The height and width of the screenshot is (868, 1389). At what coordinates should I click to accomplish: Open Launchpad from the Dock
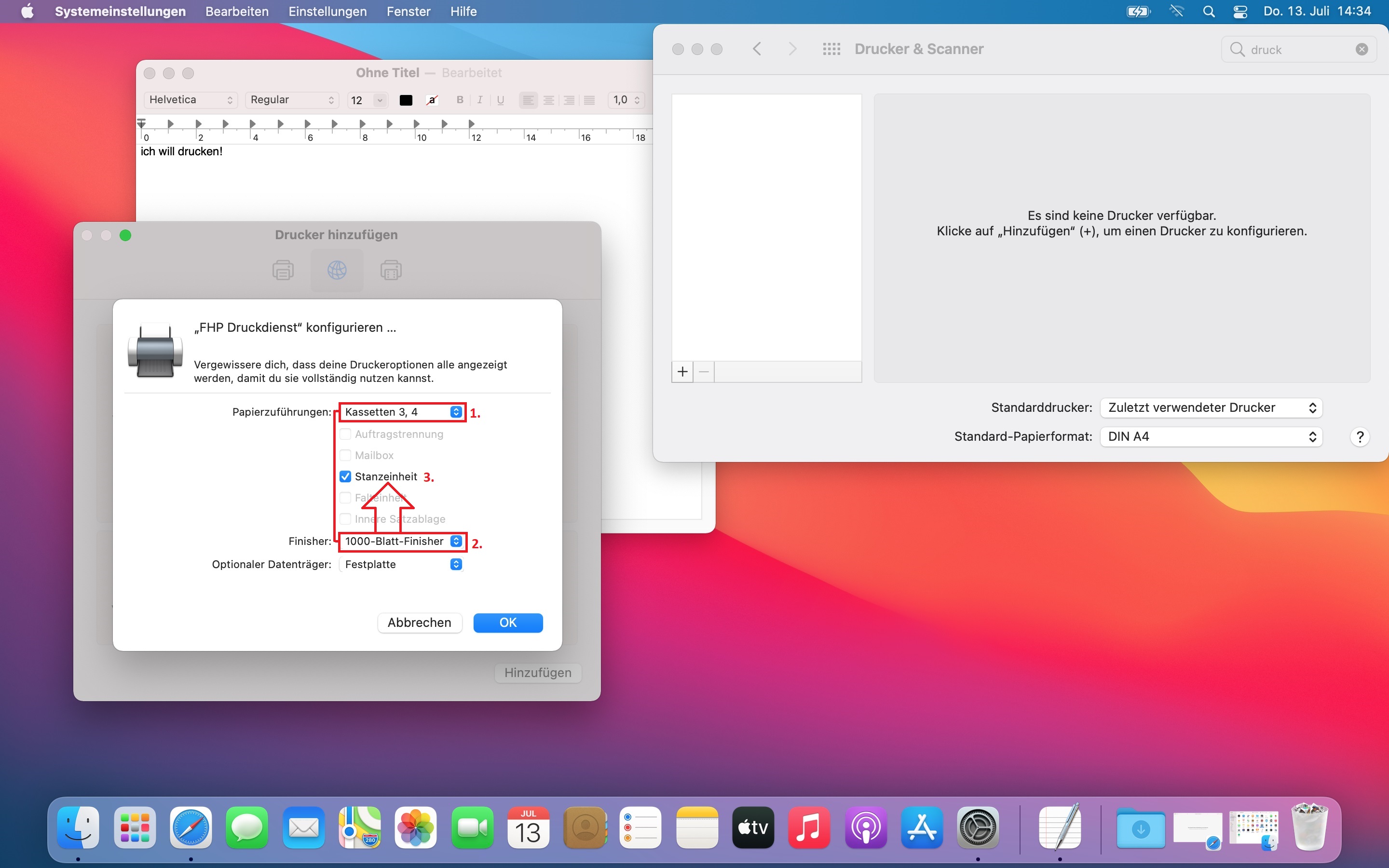[x=135, y=827]
